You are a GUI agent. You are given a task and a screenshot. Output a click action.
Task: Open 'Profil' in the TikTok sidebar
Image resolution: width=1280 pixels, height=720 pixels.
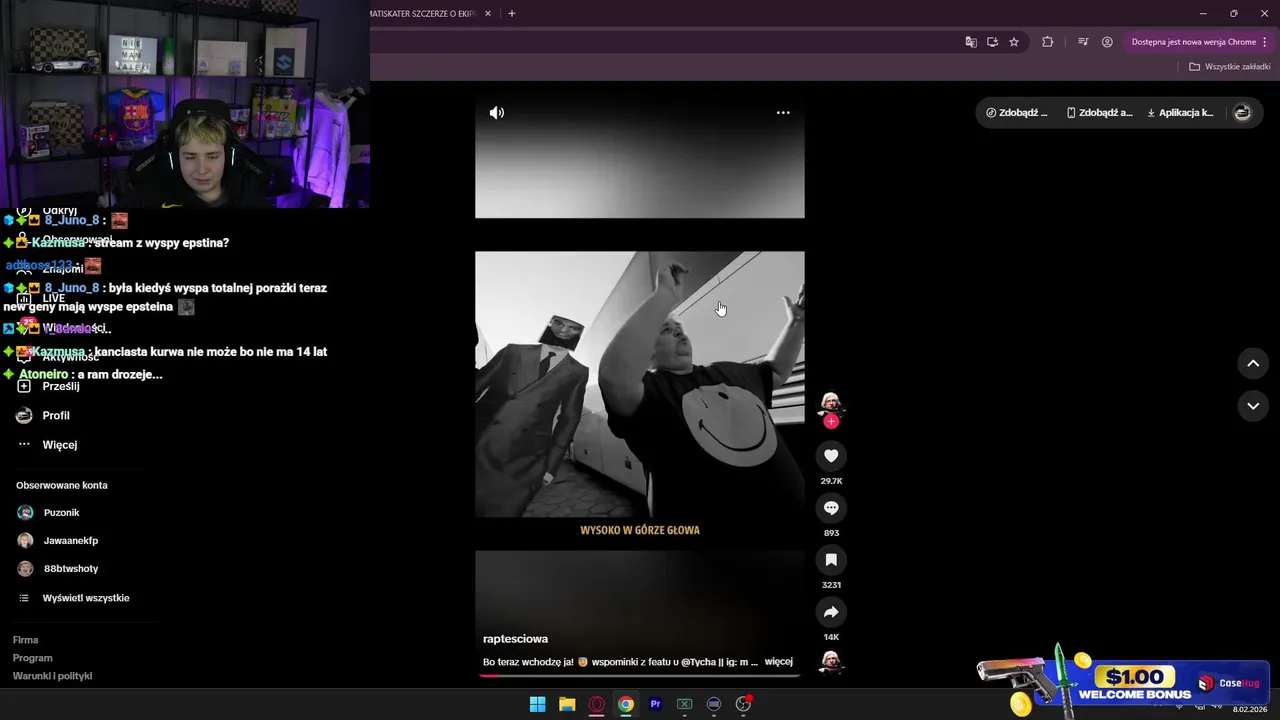coord(43,416)
